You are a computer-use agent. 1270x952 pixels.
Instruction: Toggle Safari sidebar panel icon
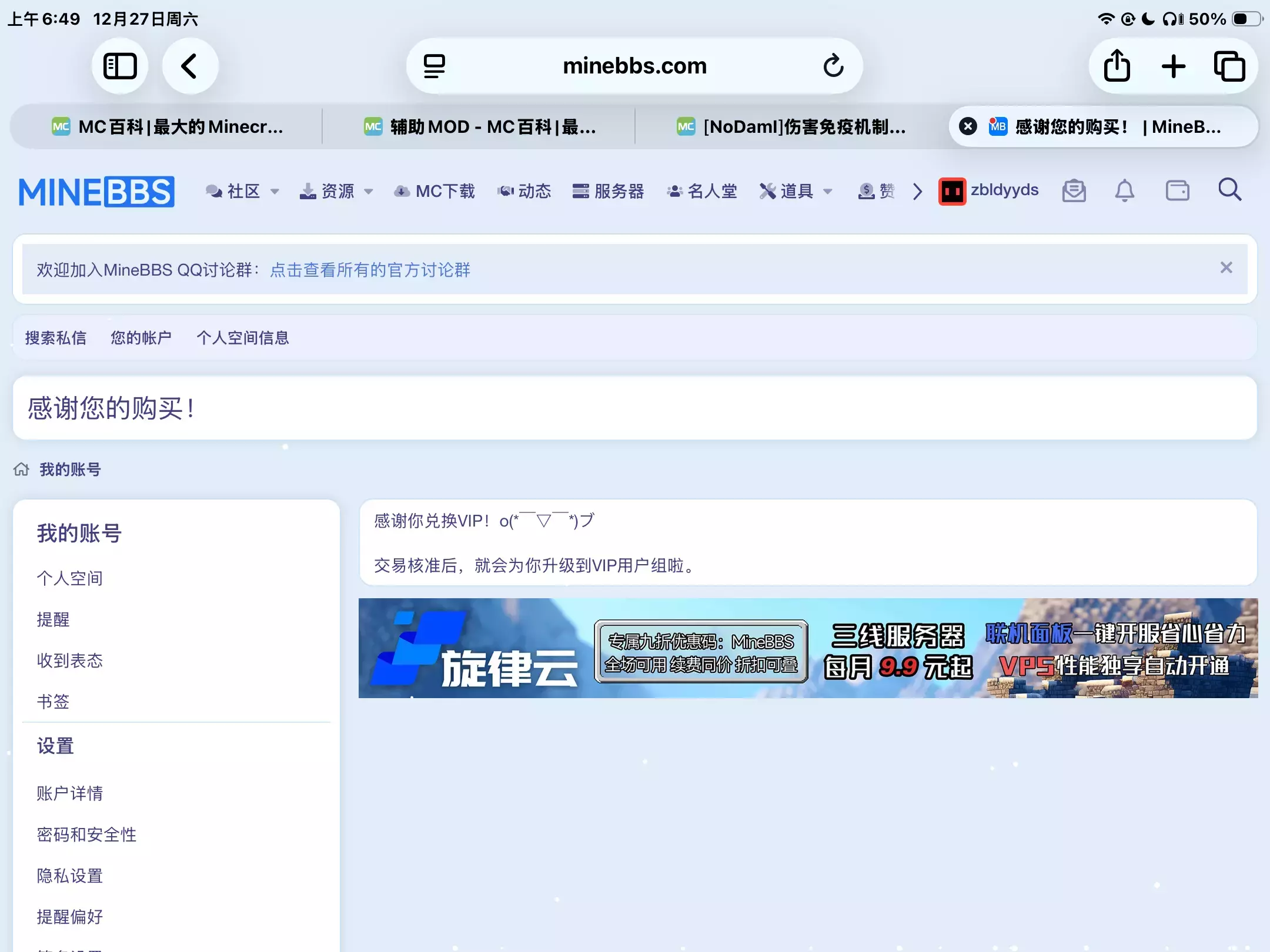tap(120, 66)
